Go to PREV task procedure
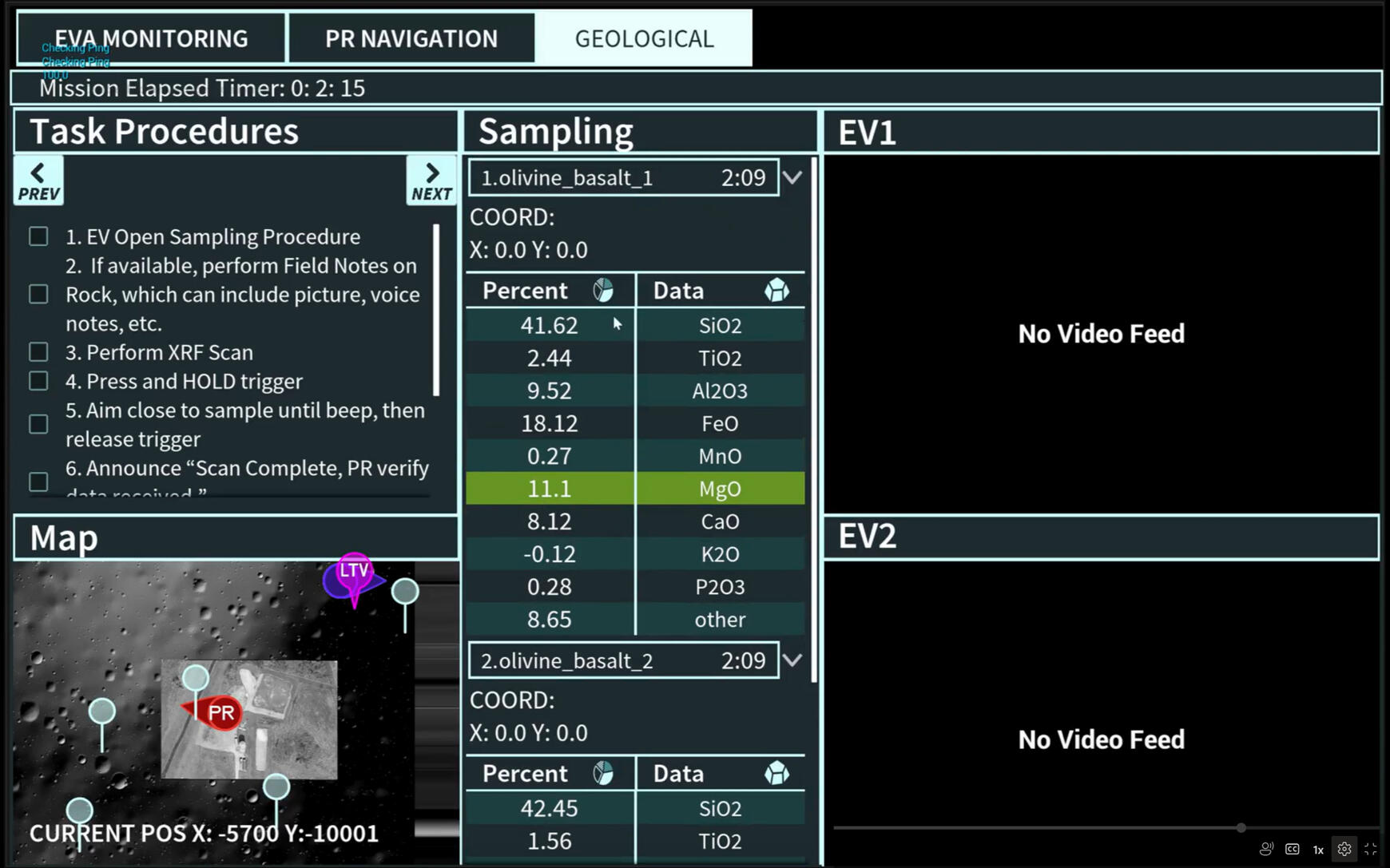Screen dimensions: 1390x868 click(x=38, y=180)
